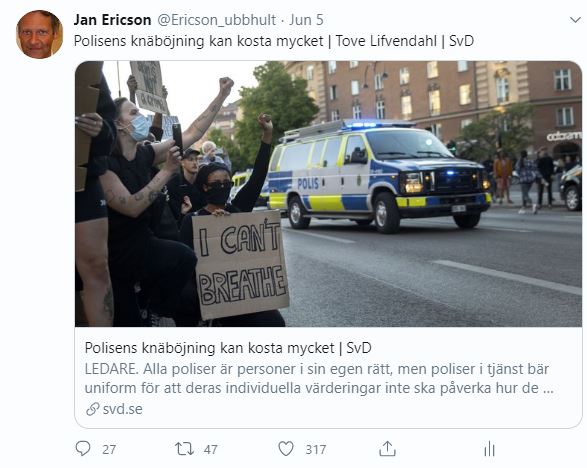Like the tweet with the heart icon

[x=286, y=449]
